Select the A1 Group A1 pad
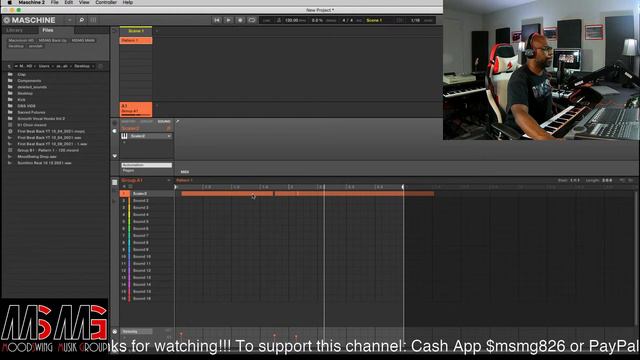The image size is (640, 360). point(136,109)
